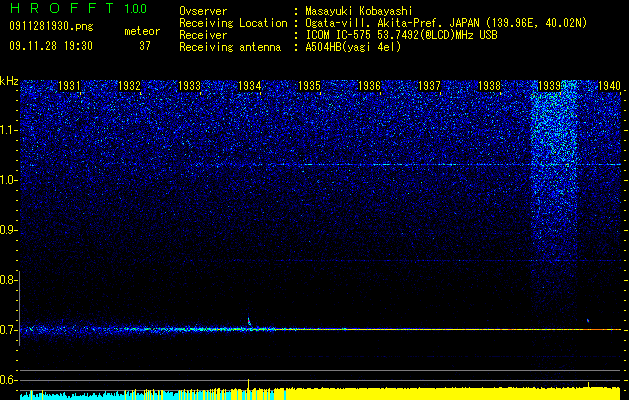Click the 0.9 kHz axis label
Image resolution: width=629 pixels, height=400 pixels.
tap(8, 230)
